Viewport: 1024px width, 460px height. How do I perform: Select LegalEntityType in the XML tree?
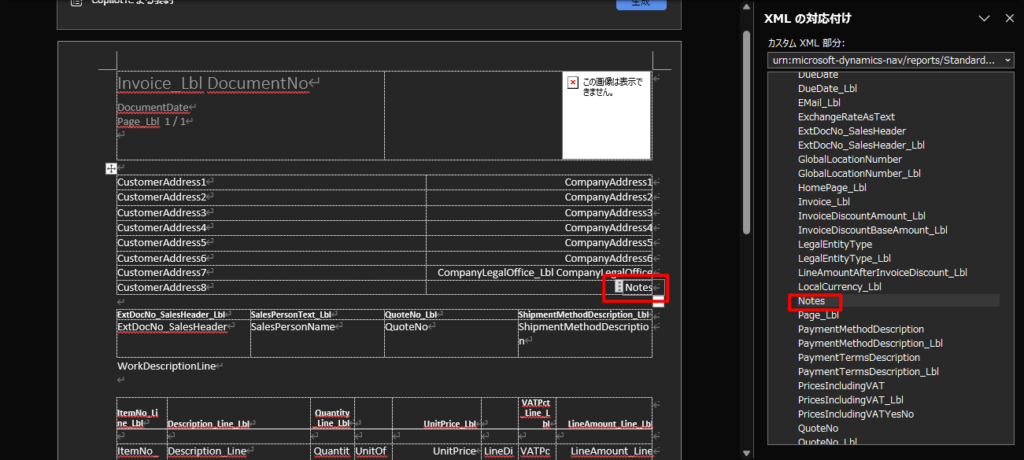(835, 244)
